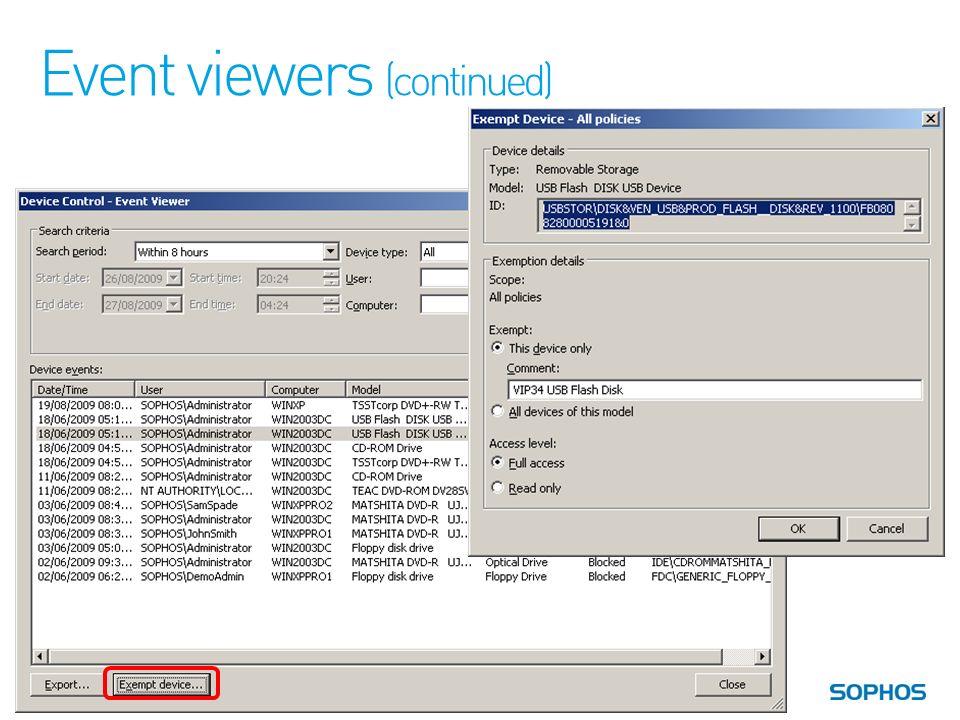Click the horizontal scrollbar thumb of events list

[385, 656]
